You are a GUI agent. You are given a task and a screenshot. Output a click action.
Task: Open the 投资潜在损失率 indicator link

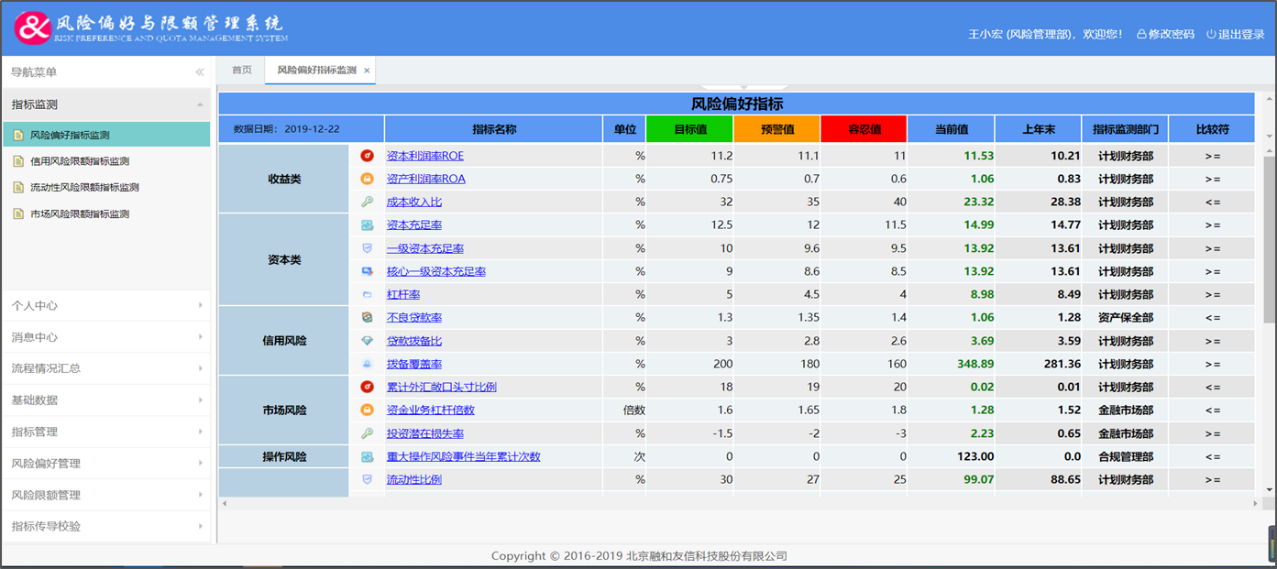[x=425, y=433]
